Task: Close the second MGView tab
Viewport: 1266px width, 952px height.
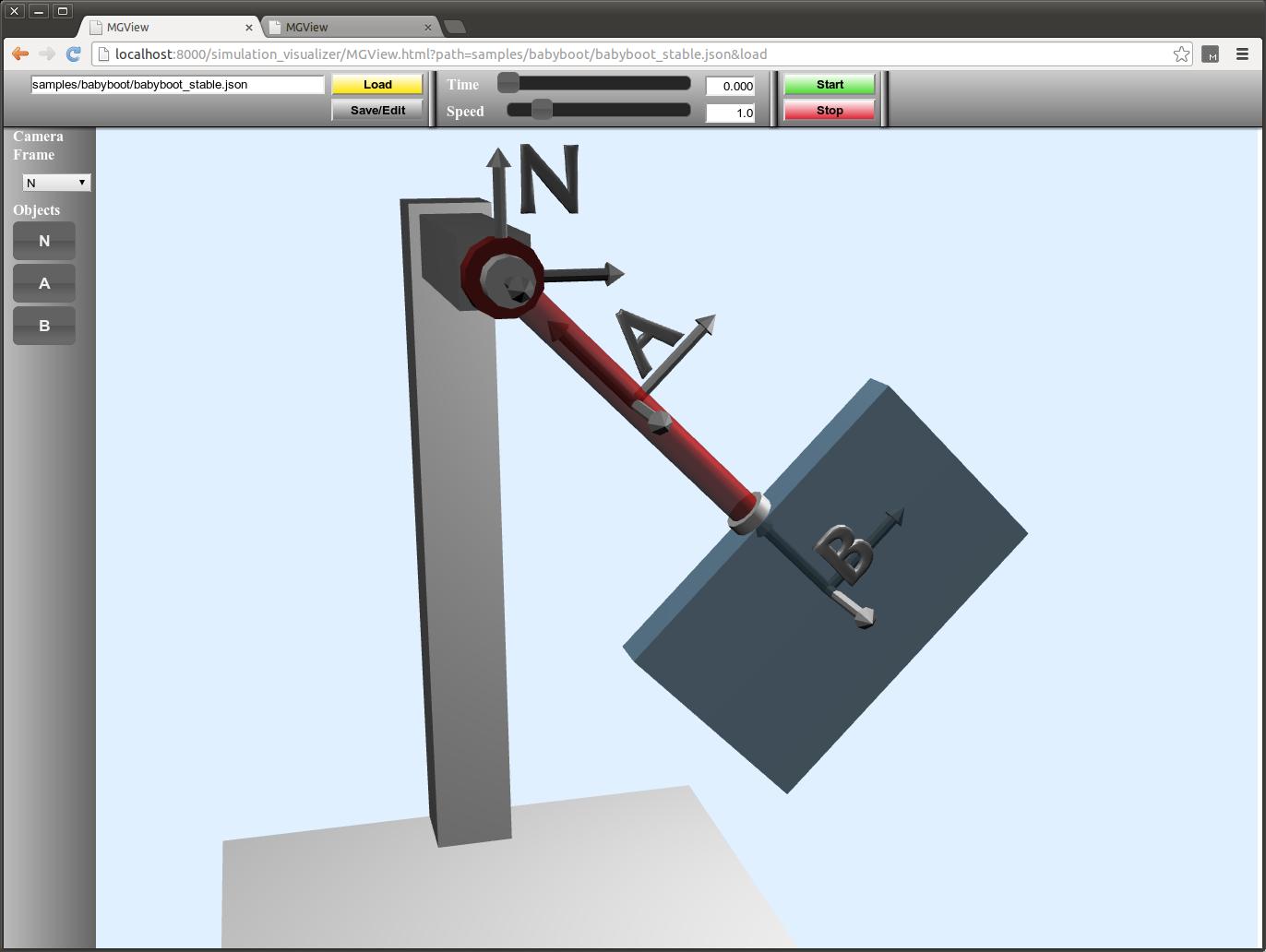Action: (x=427, y=28)
